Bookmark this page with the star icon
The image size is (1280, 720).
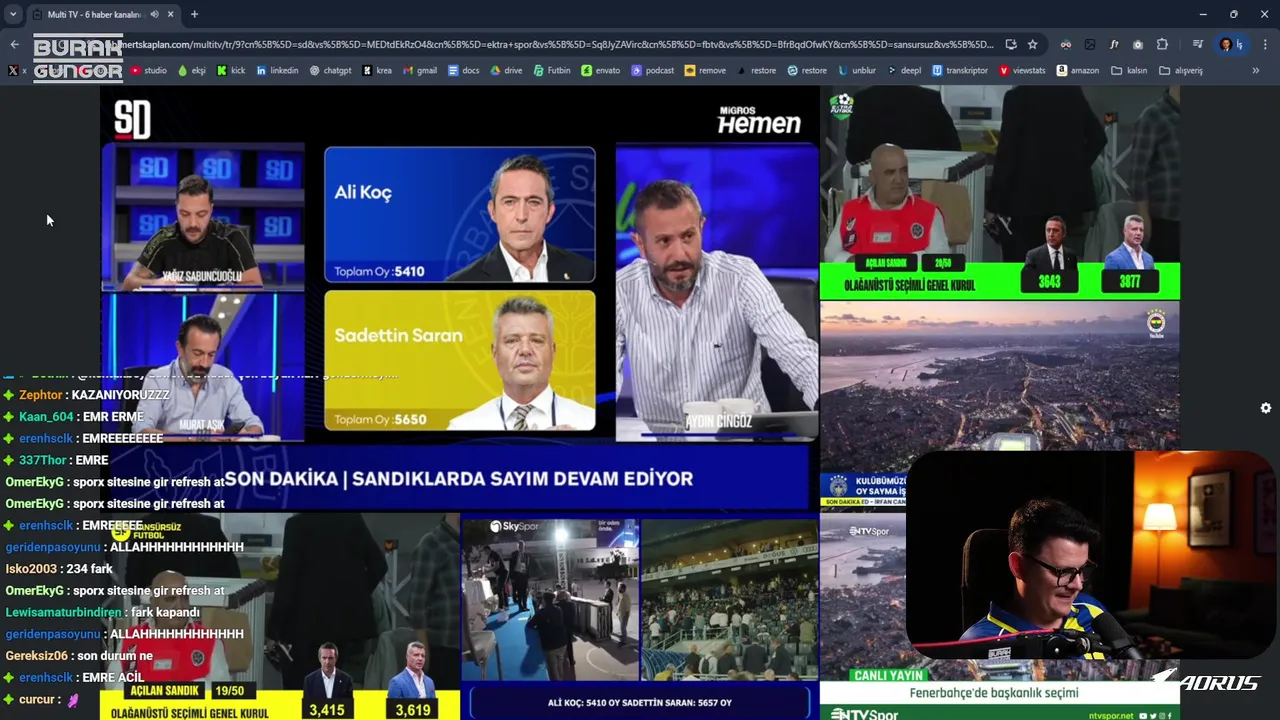(x=1032, y=44)
